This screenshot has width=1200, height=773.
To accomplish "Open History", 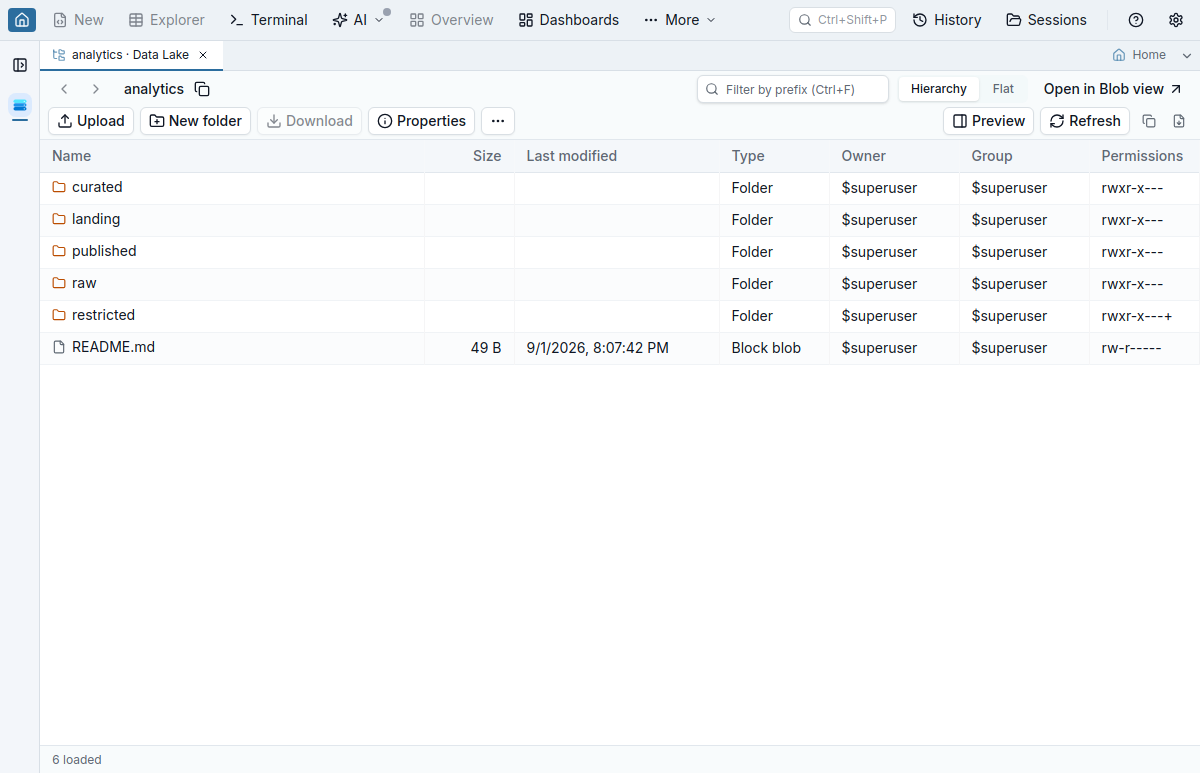I will pos(947,20).
